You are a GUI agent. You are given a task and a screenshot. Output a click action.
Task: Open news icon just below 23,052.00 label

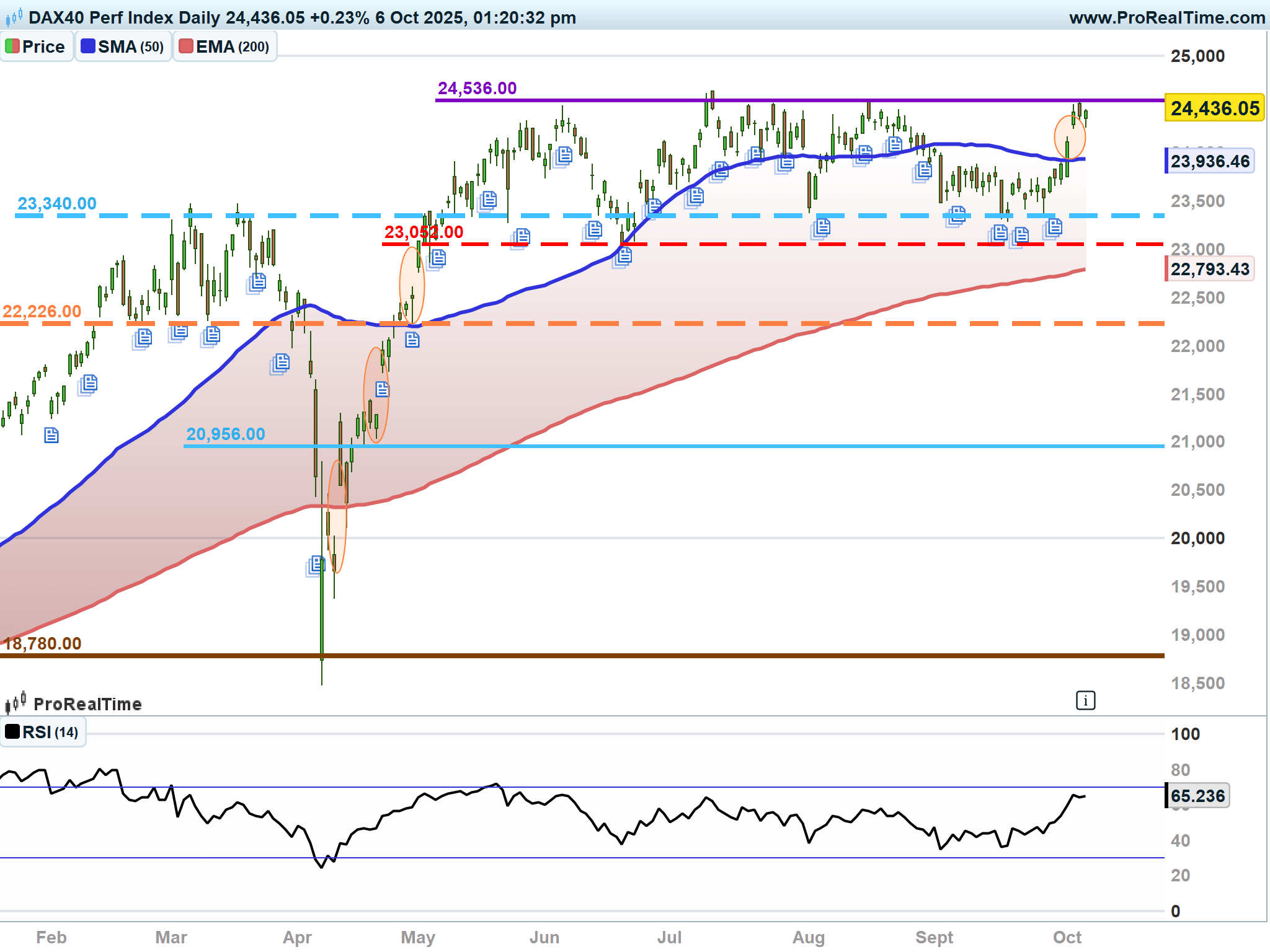pos(438,257)
